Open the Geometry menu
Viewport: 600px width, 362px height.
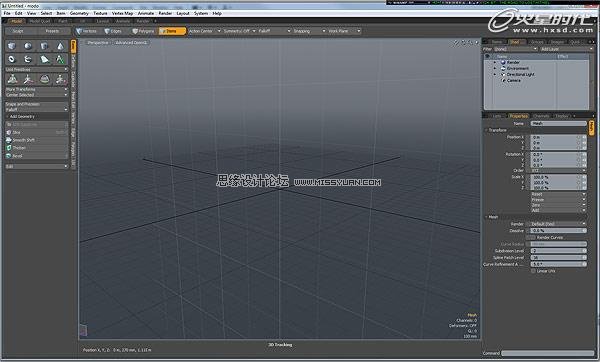(79, 13)
